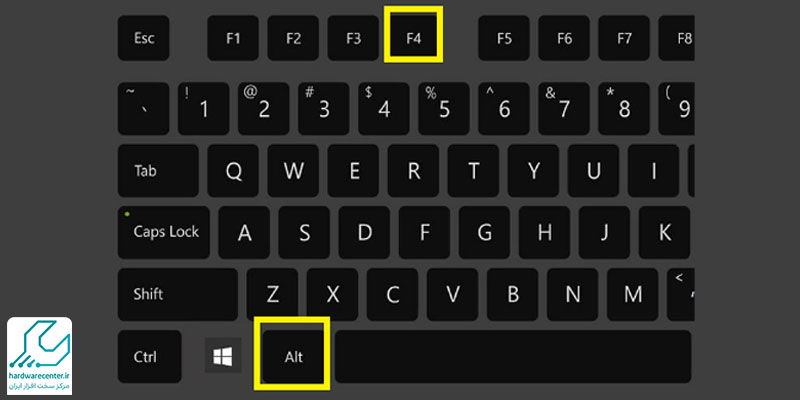Click the F1 function key

click(233, 38)
